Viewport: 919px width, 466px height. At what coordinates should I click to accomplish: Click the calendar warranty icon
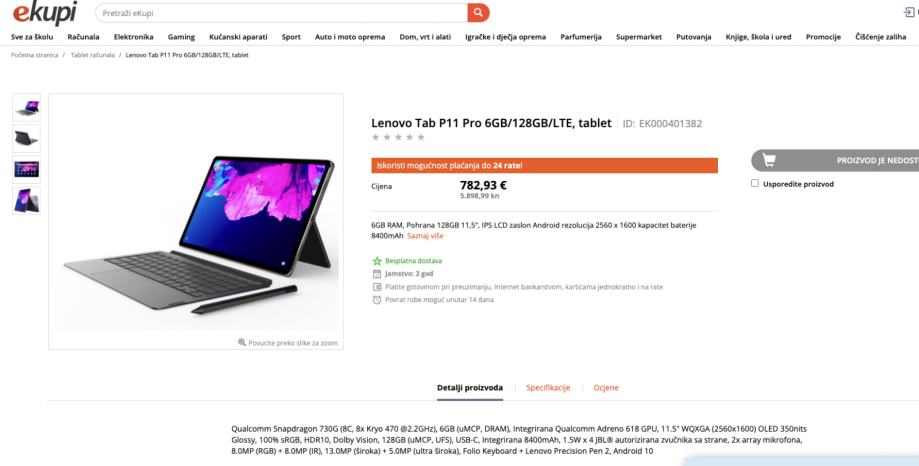click(377, 274)
